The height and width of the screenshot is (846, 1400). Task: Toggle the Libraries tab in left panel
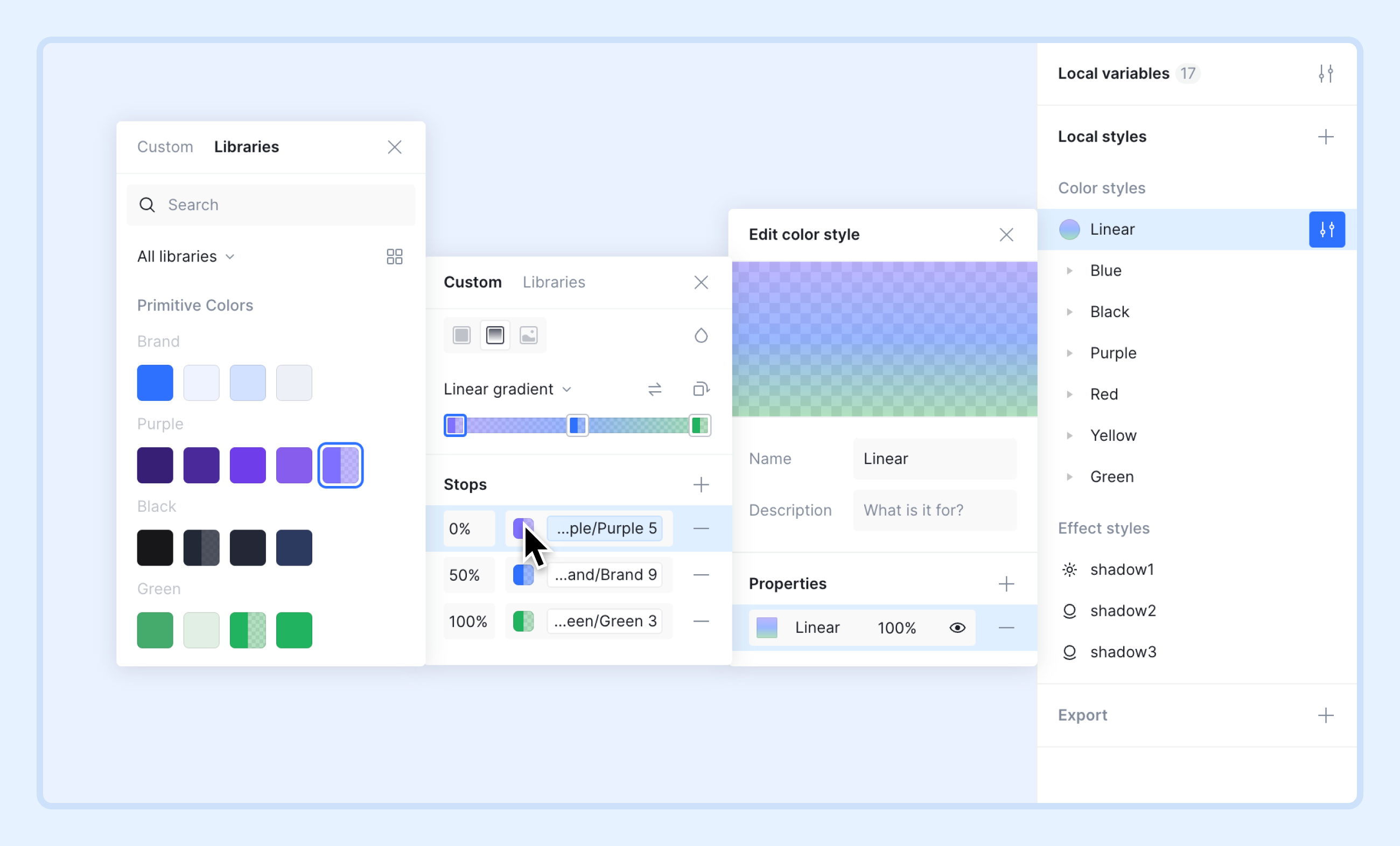[246, 147]
